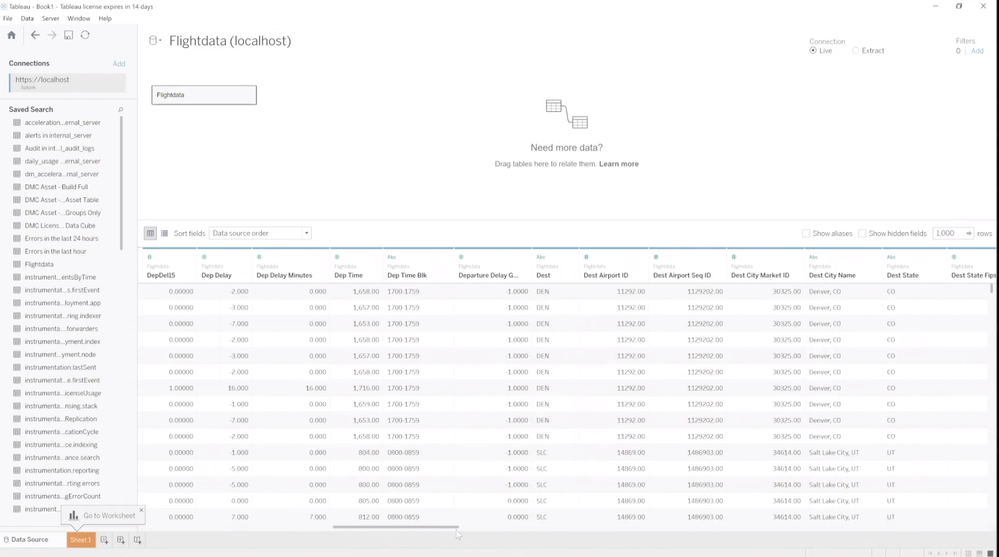Select 'Errors in the last hour' search
This screenshot has width=999, height=557.
(x=55, y=251)
